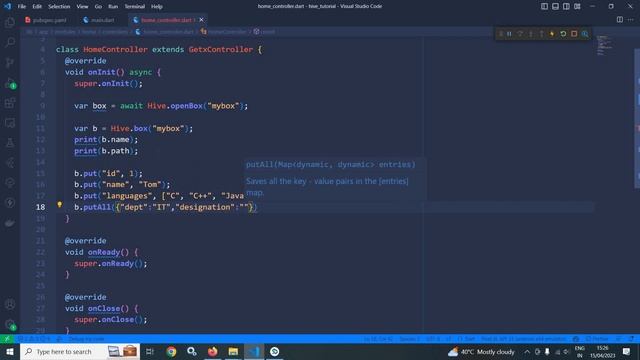Pause the debug session
The image size is (640, 360).
click(x=509, y=34)
